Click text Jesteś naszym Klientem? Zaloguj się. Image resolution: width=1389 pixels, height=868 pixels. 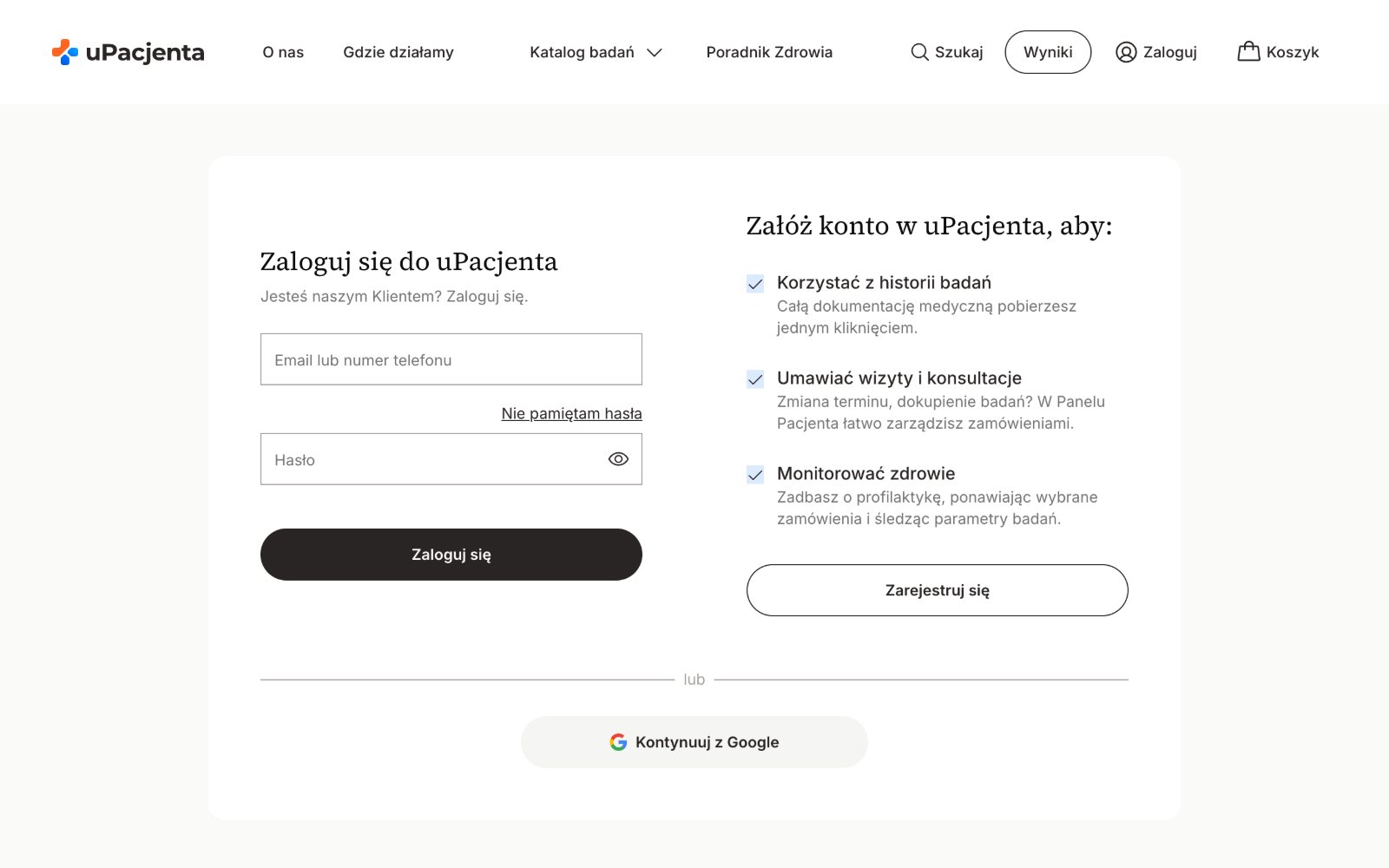point(394,296)
